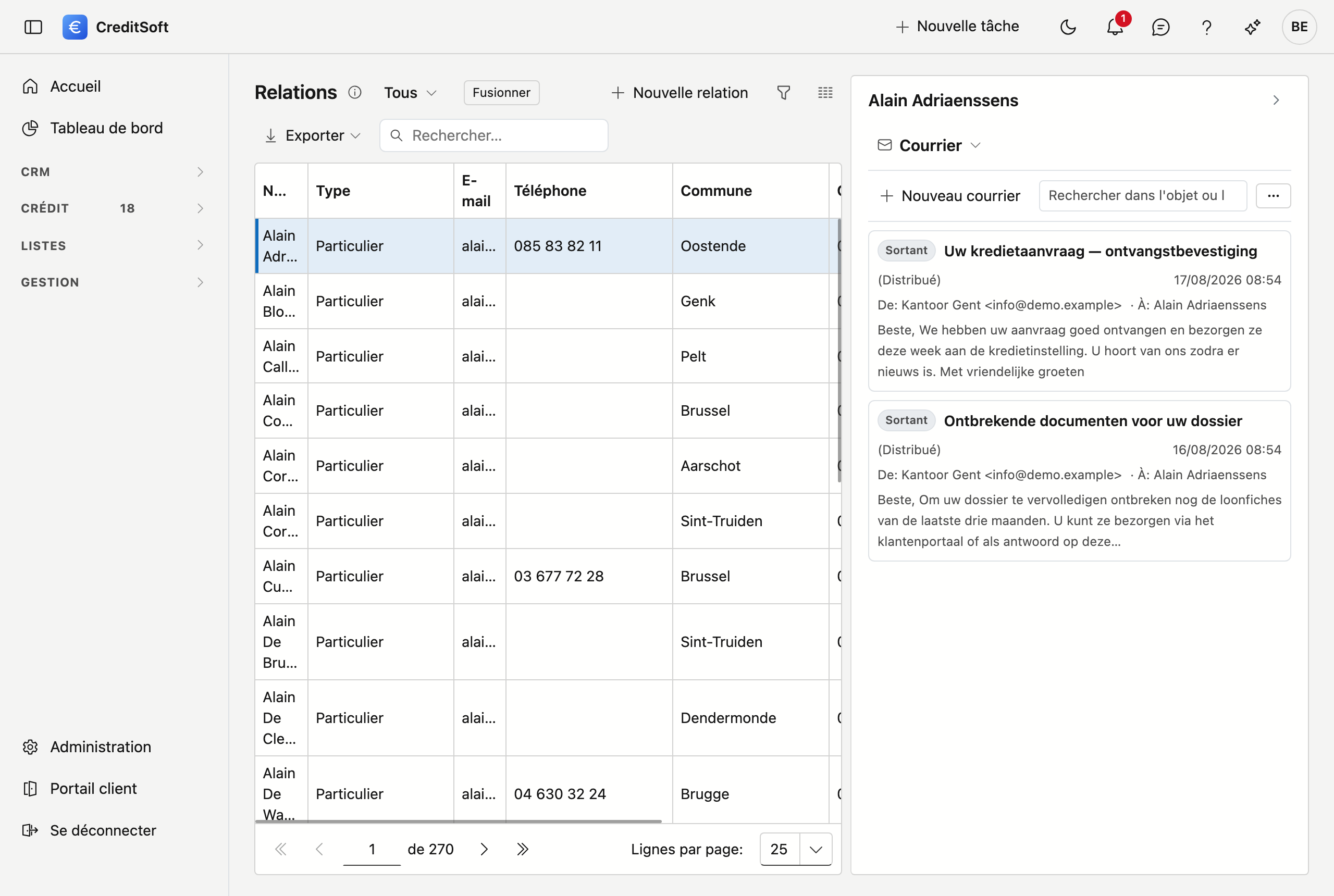This screenshot has height=896, width=1334.
Task: Expand the GESTION section
Action: (x=113, y=282)
